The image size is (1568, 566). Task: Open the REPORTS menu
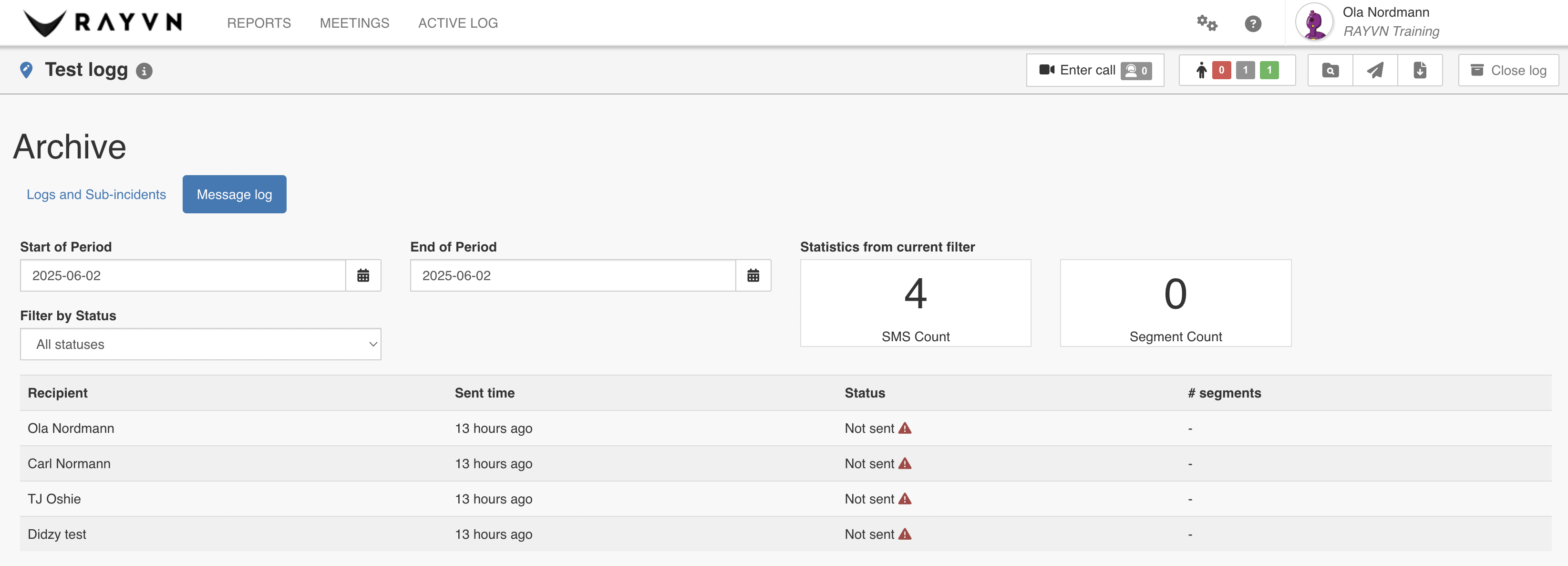pyautogui.click(x=258, y=23)
